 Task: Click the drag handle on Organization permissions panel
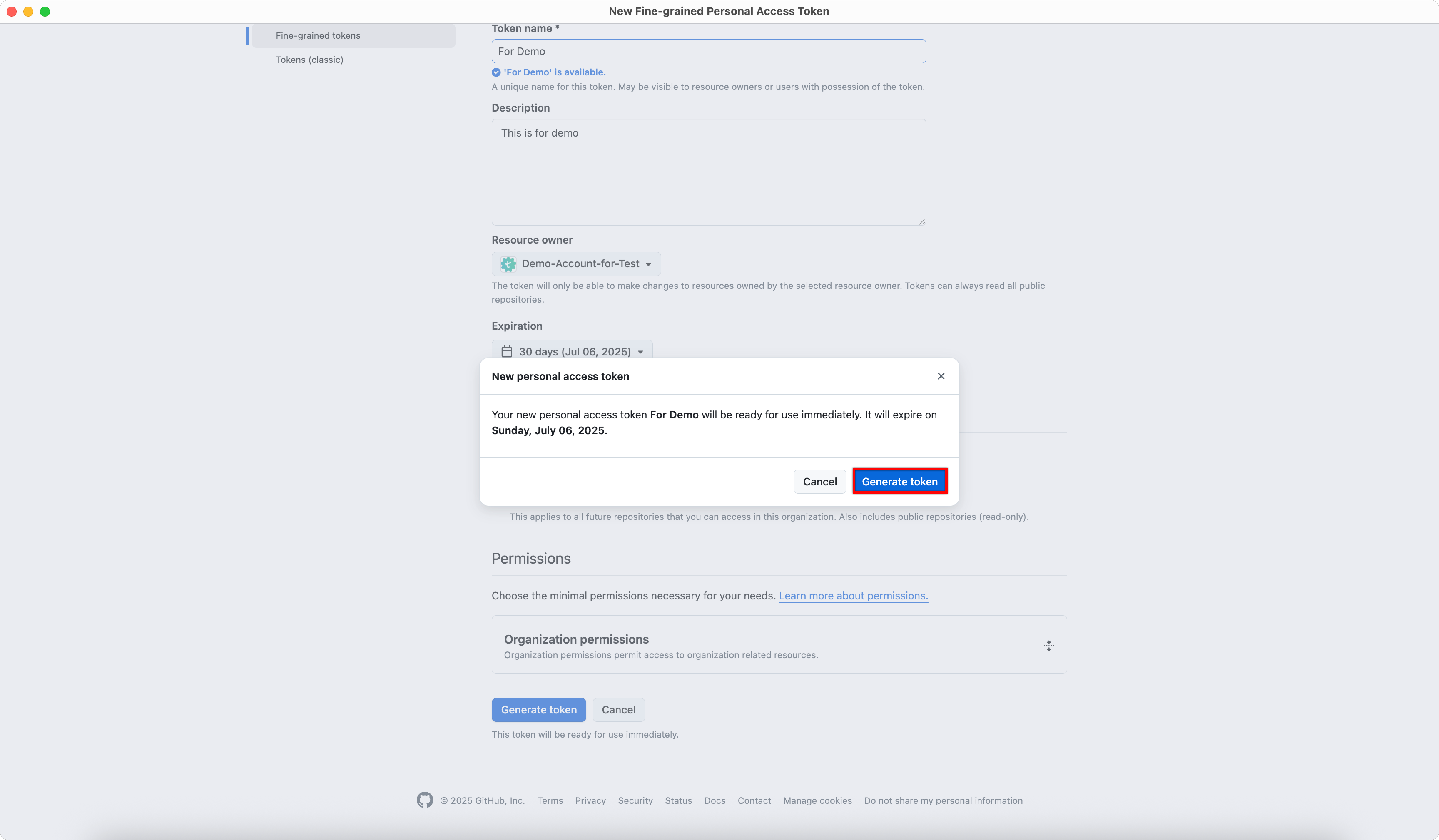[x=1048, y=645]
